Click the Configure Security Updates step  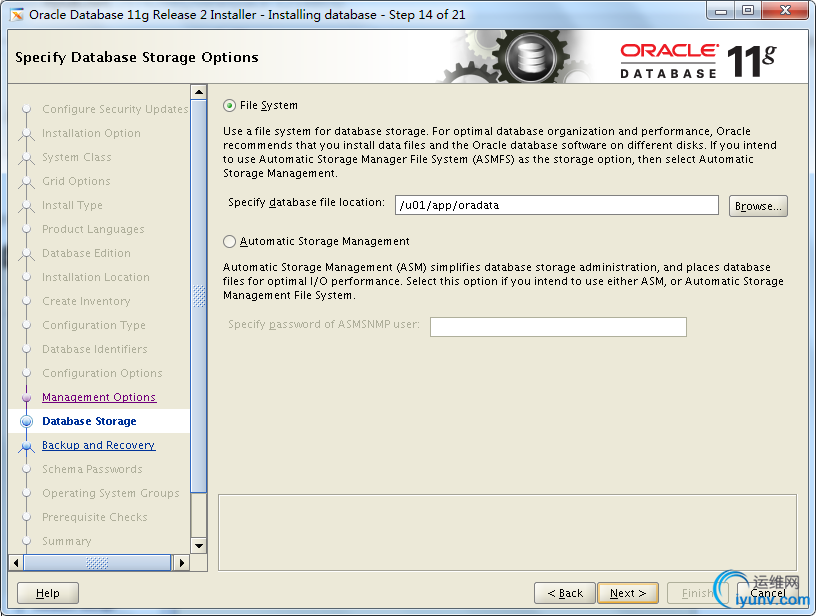115,109
